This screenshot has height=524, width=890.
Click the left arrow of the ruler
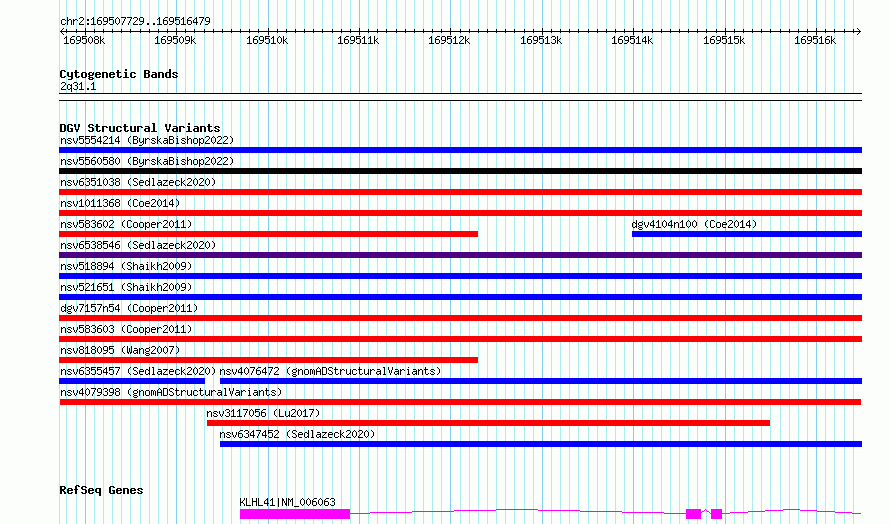coord(62,32)
